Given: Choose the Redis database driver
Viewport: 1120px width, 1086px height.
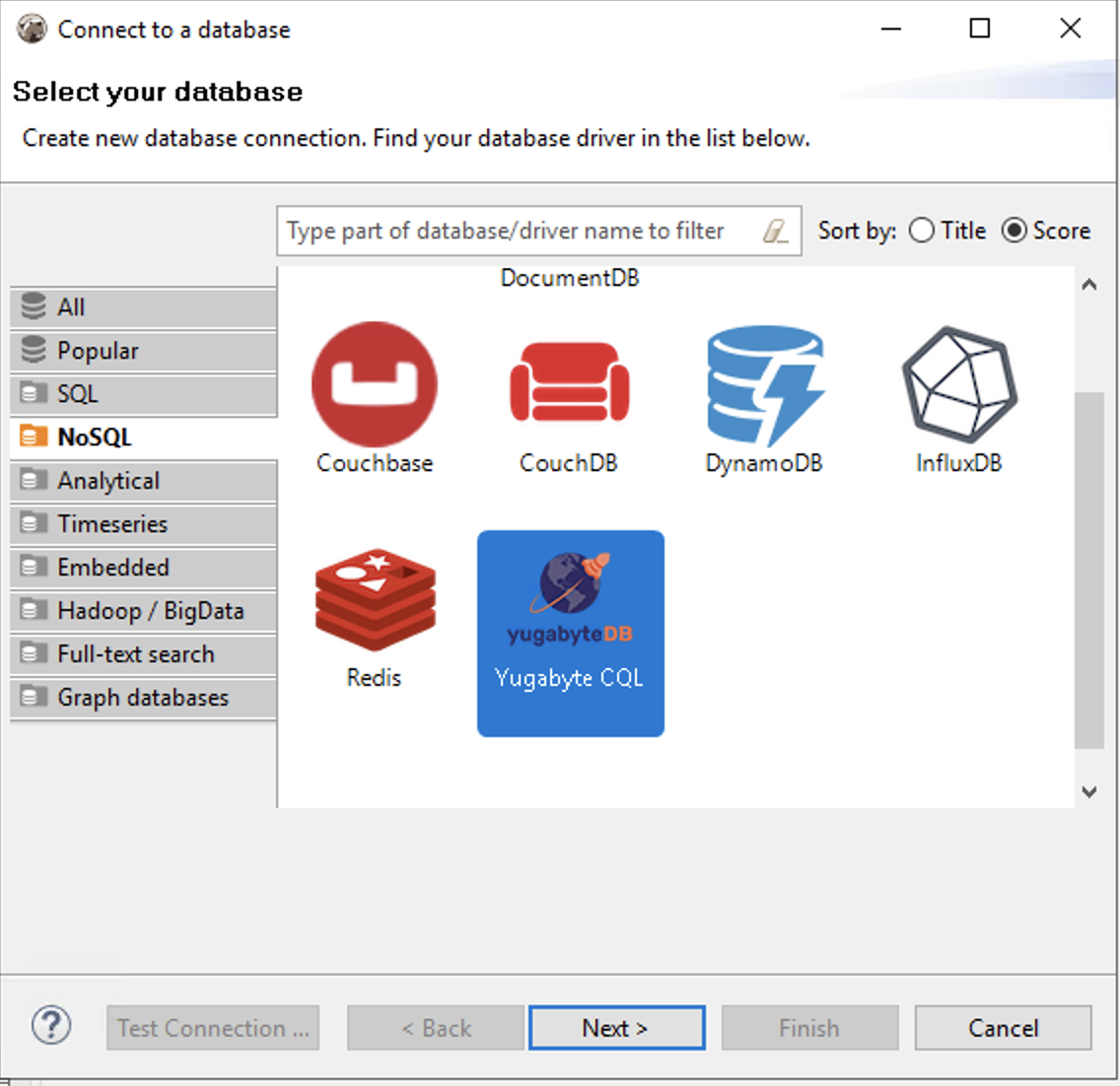Looking at the screenshot, I should (x=375, y=596).
